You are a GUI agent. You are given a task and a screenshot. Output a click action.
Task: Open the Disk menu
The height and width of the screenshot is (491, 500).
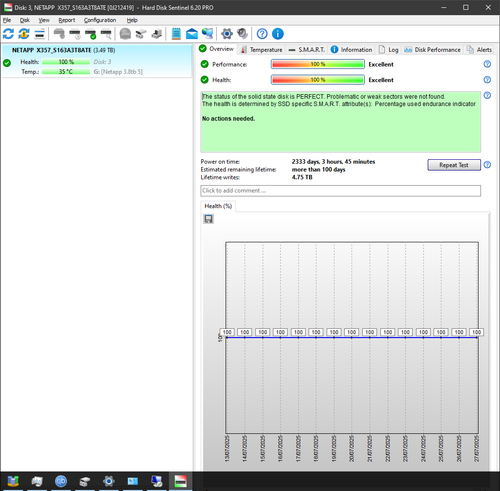(25, 20)
